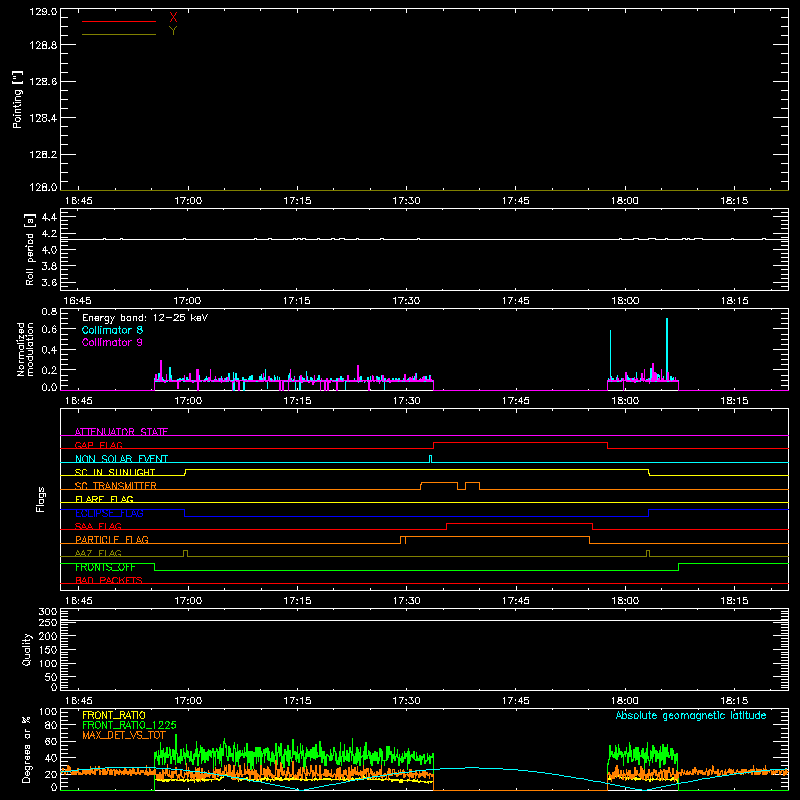Click the 'Collimator 8' legend entry

(112, 330)
